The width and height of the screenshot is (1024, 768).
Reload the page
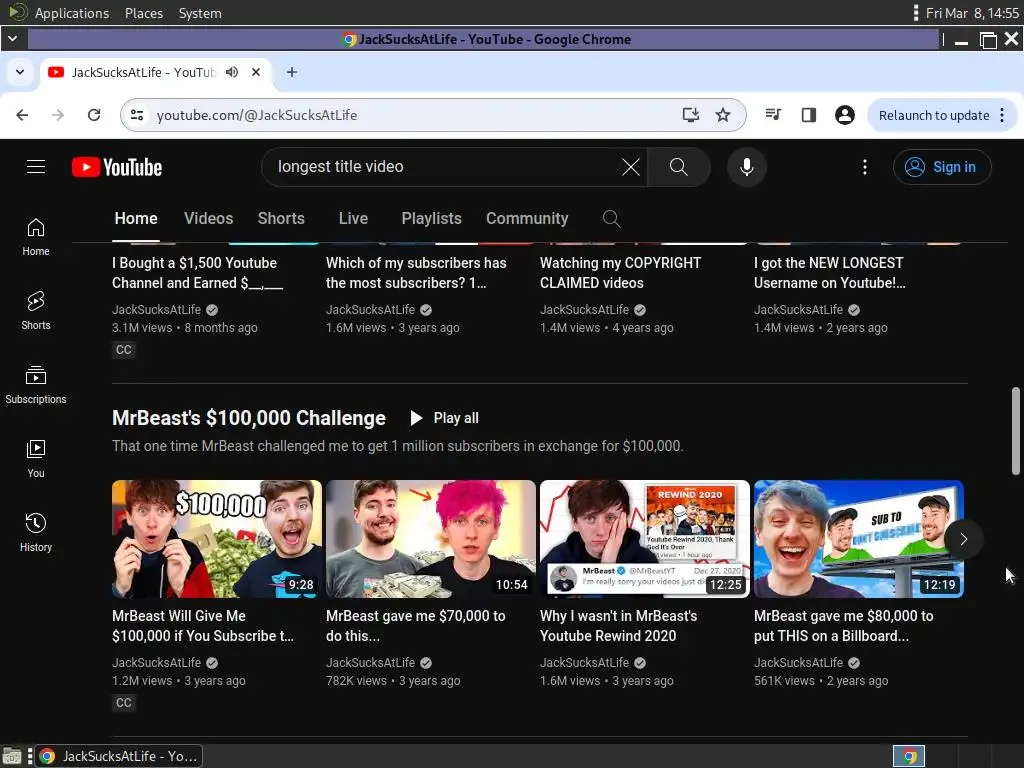point(94,116)
